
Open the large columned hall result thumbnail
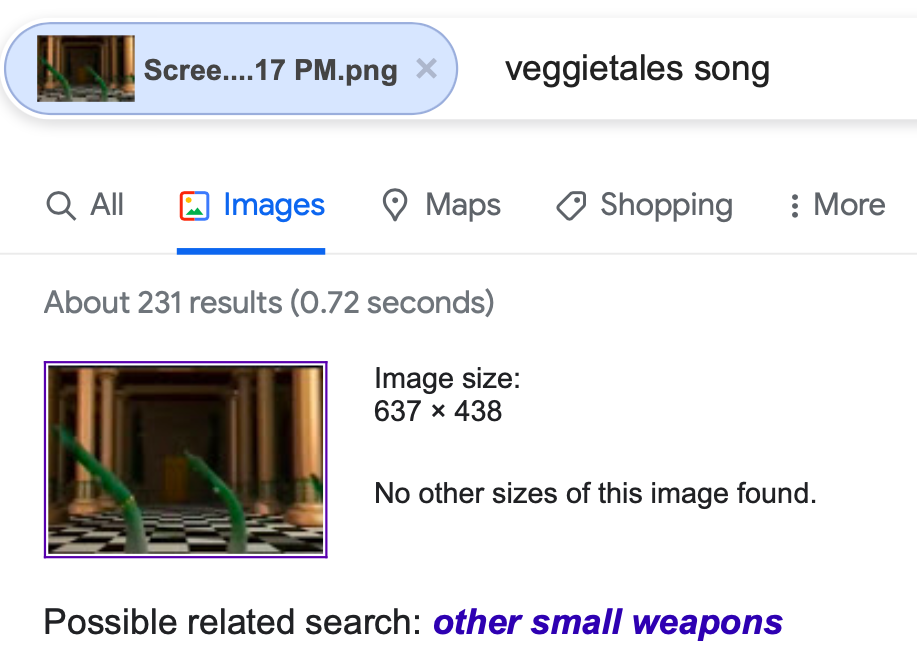pyautogui.click(x=185, y=460)
